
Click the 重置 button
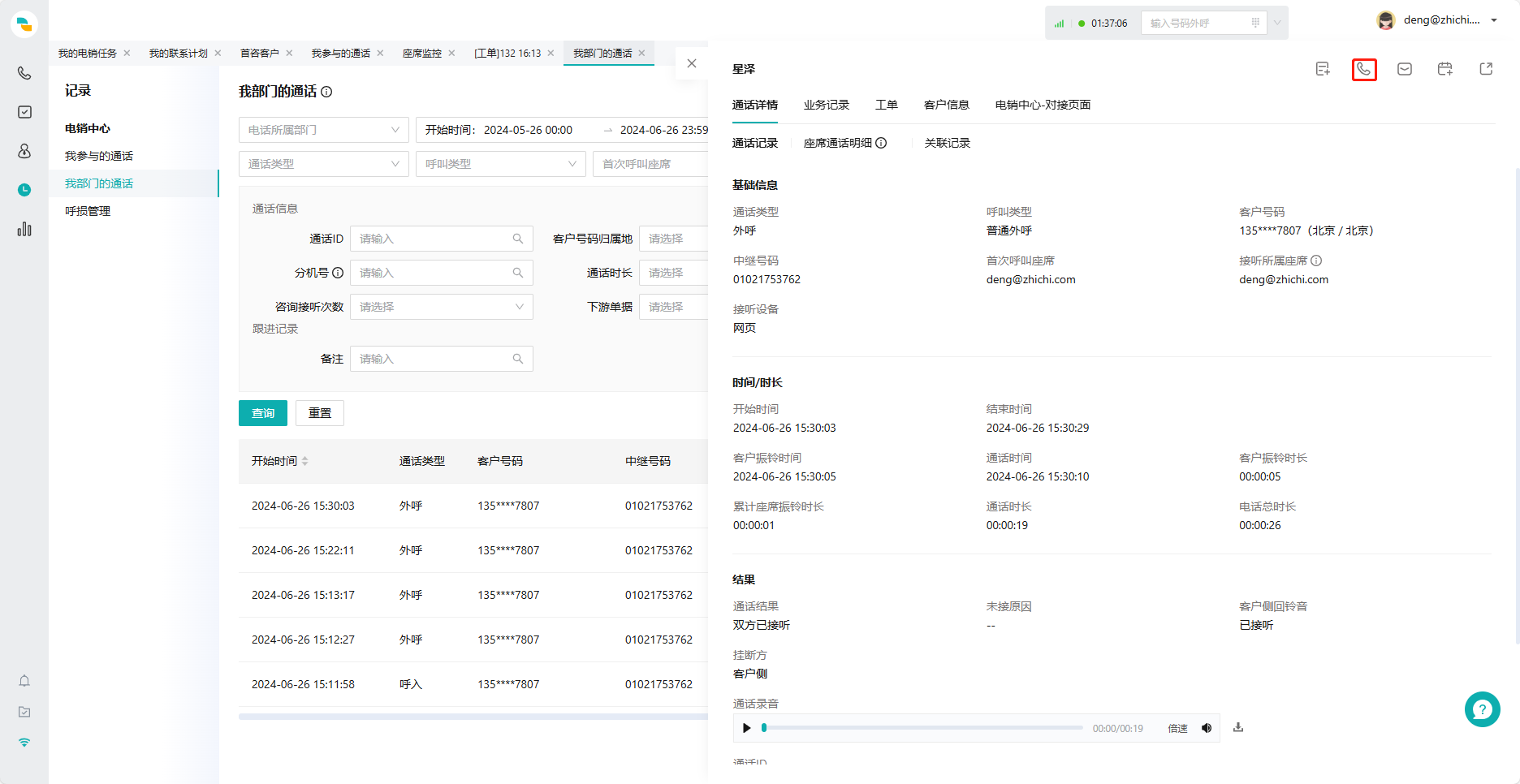point(320,413)
